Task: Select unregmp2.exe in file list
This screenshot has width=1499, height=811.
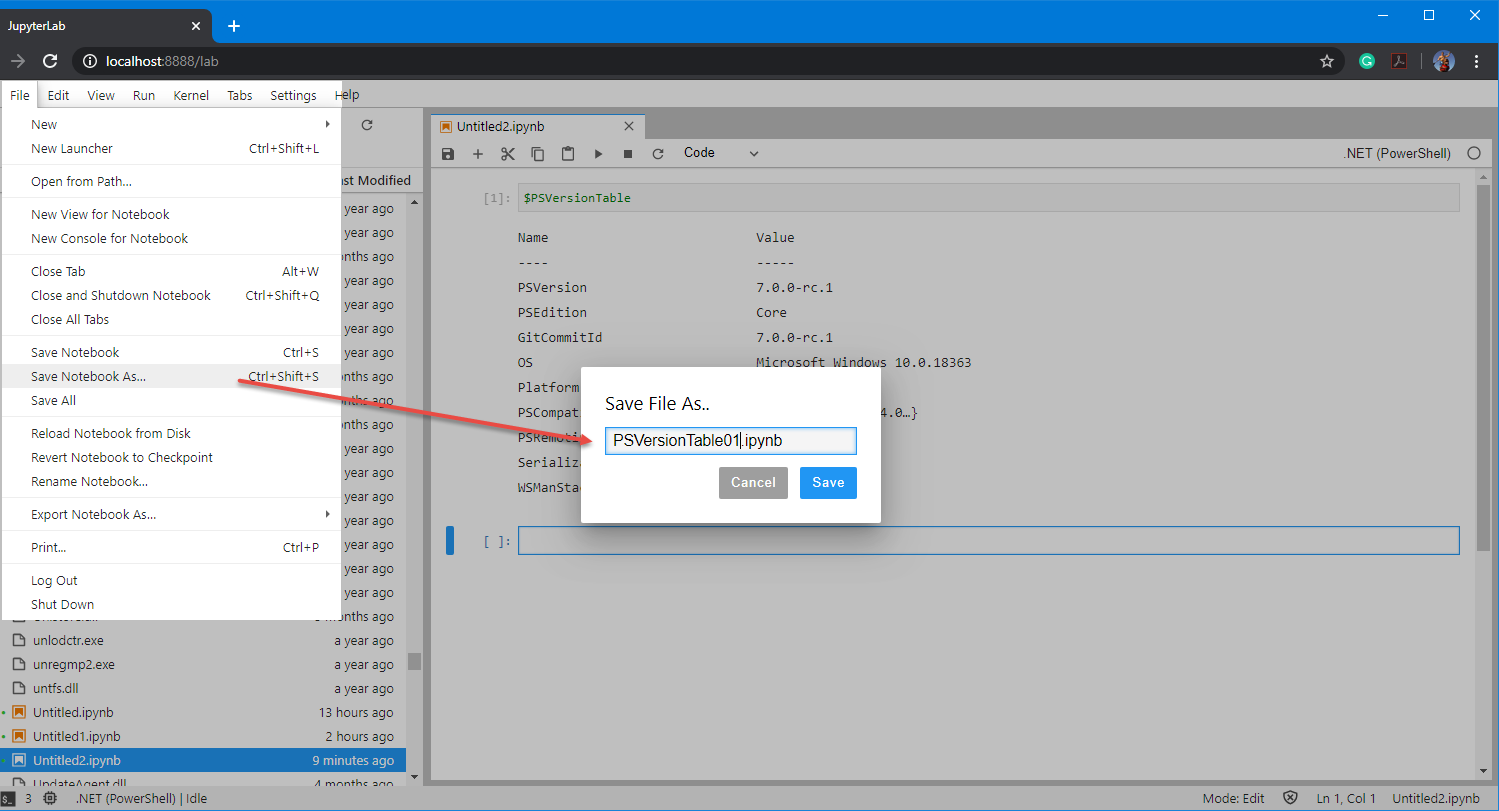Action: point(203,665)
